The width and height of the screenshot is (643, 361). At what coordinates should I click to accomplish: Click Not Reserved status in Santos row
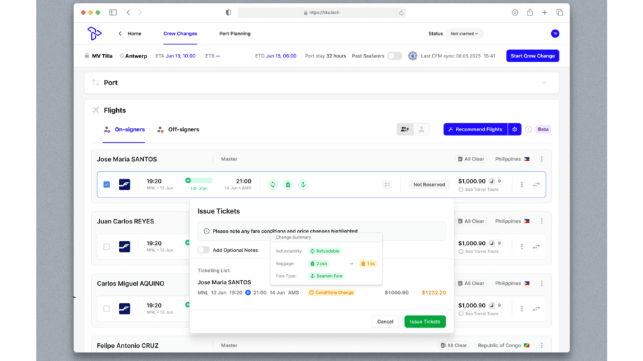(429, 185)
